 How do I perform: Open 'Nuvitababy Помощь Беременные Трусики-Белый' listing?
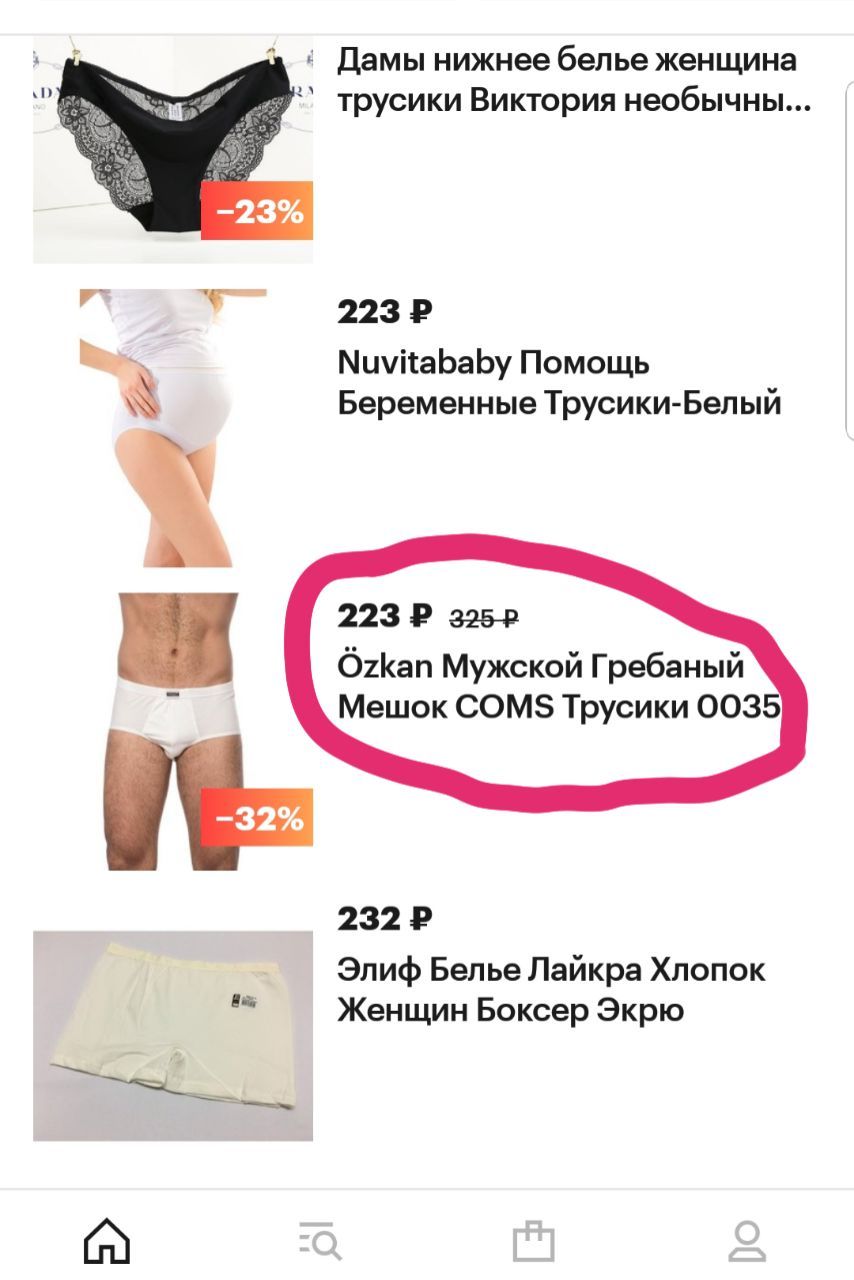pyautogui.click(x=559, y=384)
